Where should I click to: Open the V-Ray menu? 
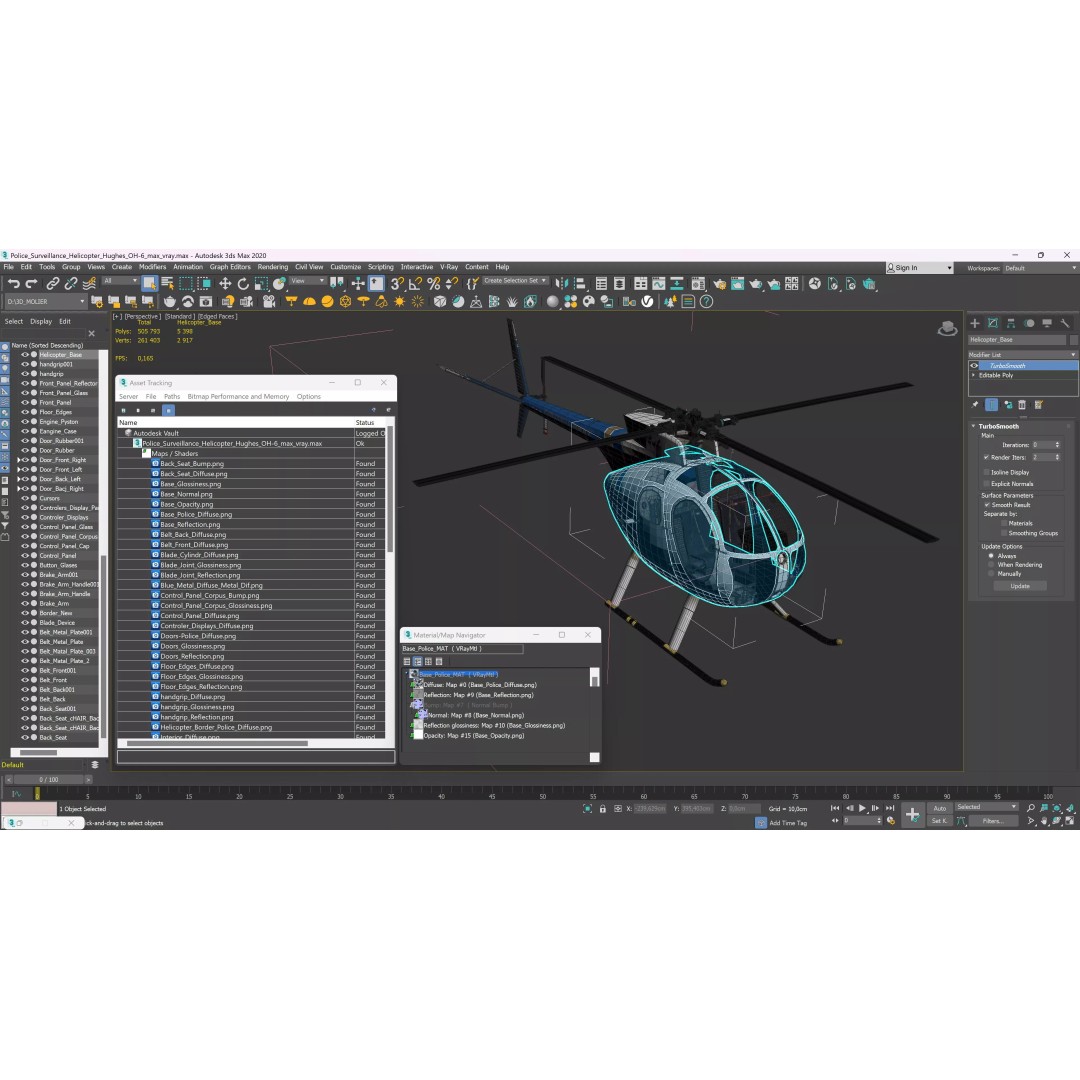click(449, 267)
